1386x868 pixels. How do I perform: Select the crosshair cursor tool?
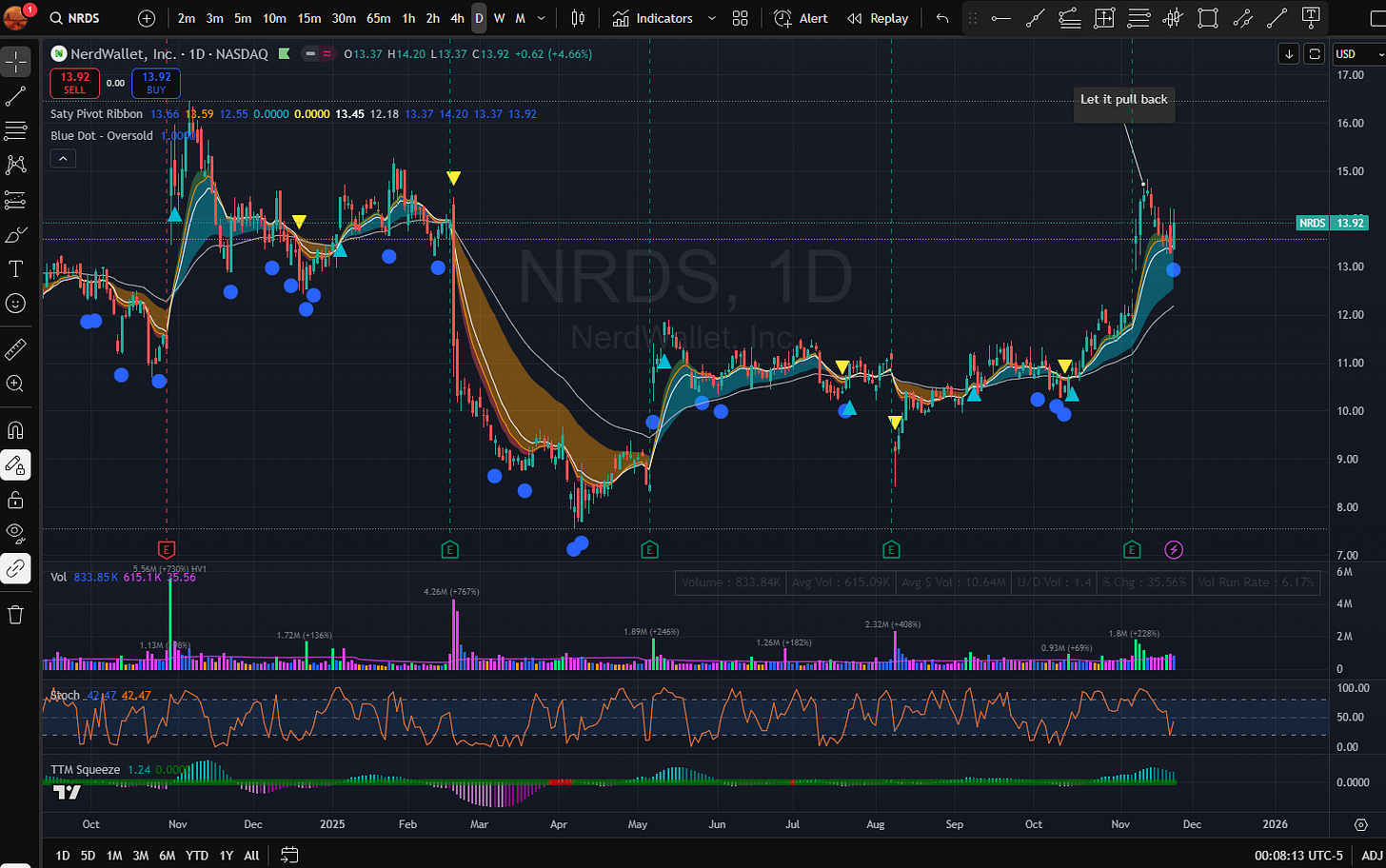click(15, 62)
